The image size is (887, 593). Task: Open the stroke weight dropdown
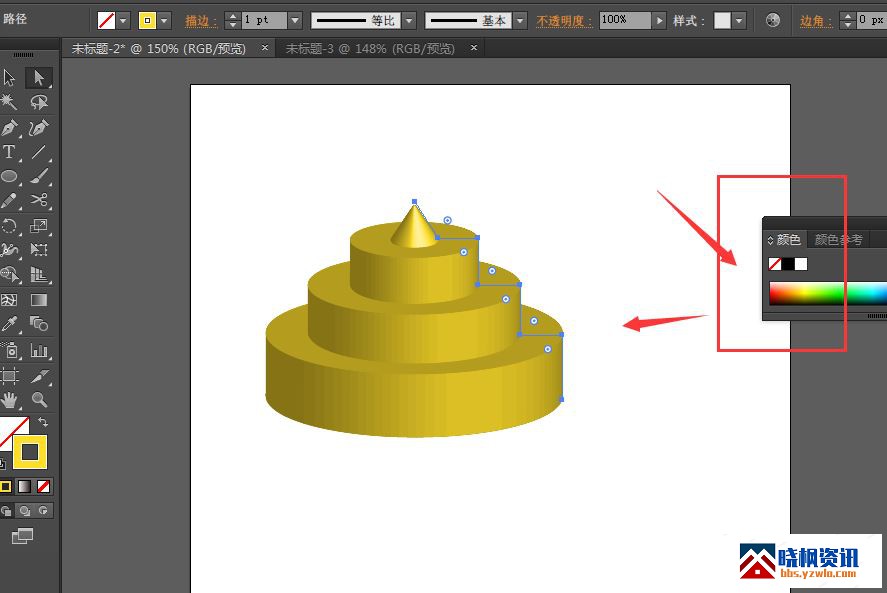(295, 20)
